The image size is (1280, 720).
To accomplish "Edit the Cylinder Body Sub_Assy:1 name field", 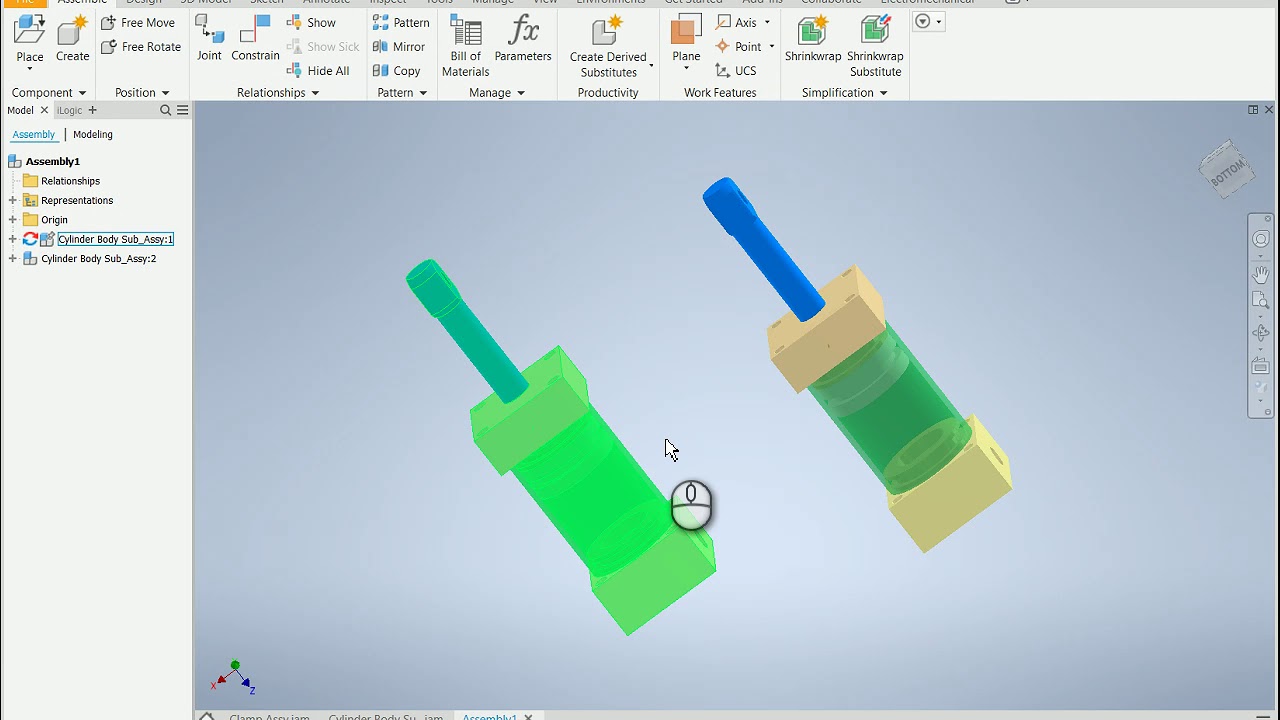I will point(115,239).
